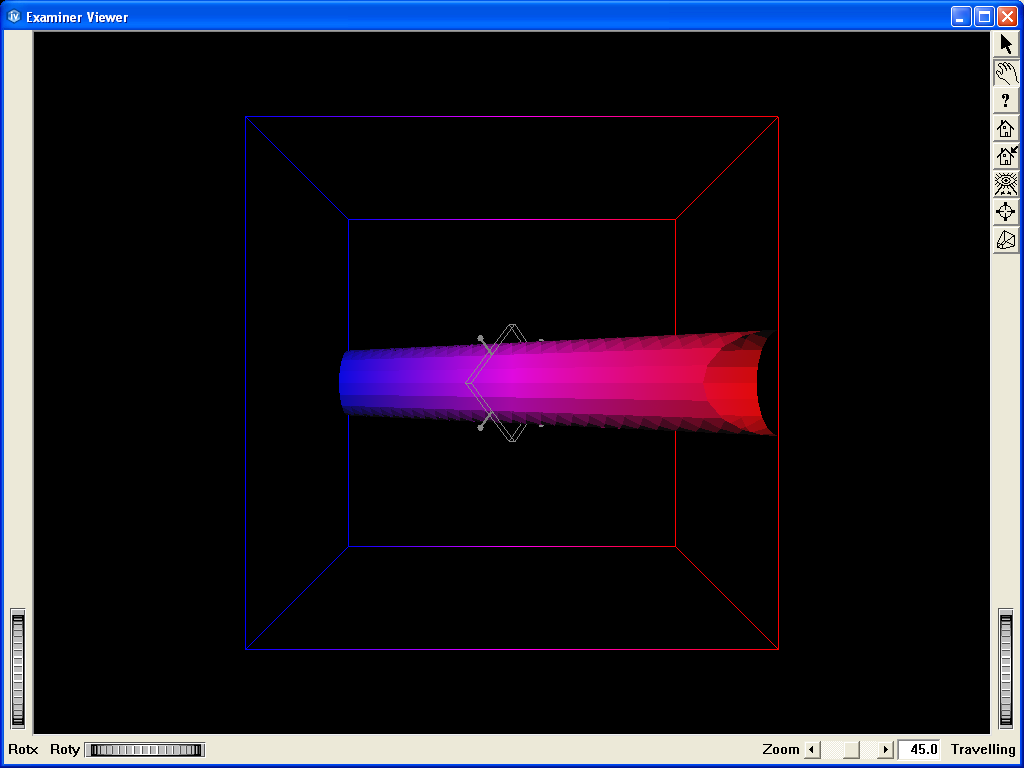Open help with the question mark button
This screenshot has width=1024, height=768.
1005,100
